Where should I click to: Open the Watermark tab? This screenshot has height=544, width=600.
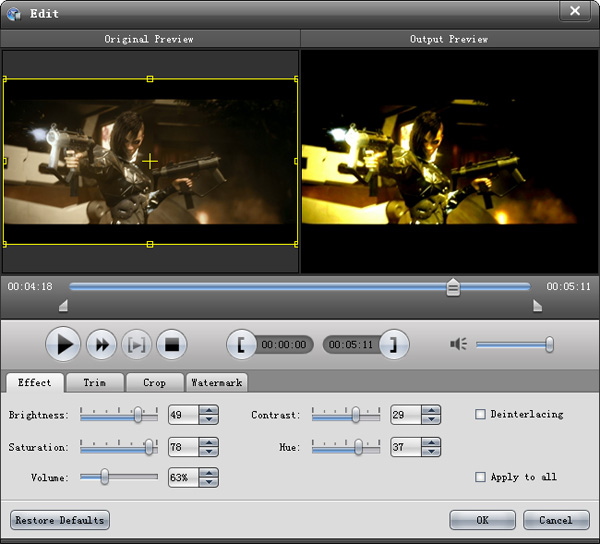pyautogui.click(x=217, y=383)
